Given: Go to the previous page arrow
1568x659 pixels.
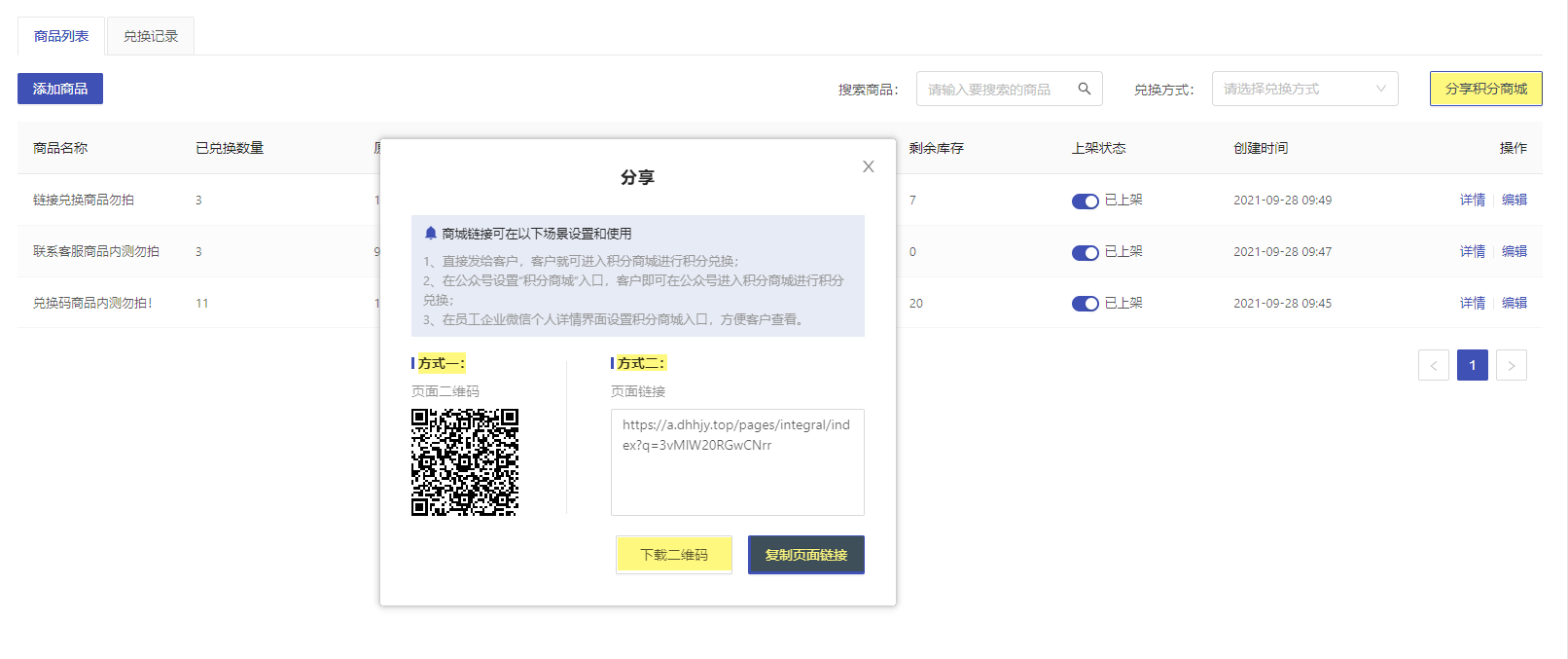Looking at the screenshot, I should 1434,365.
